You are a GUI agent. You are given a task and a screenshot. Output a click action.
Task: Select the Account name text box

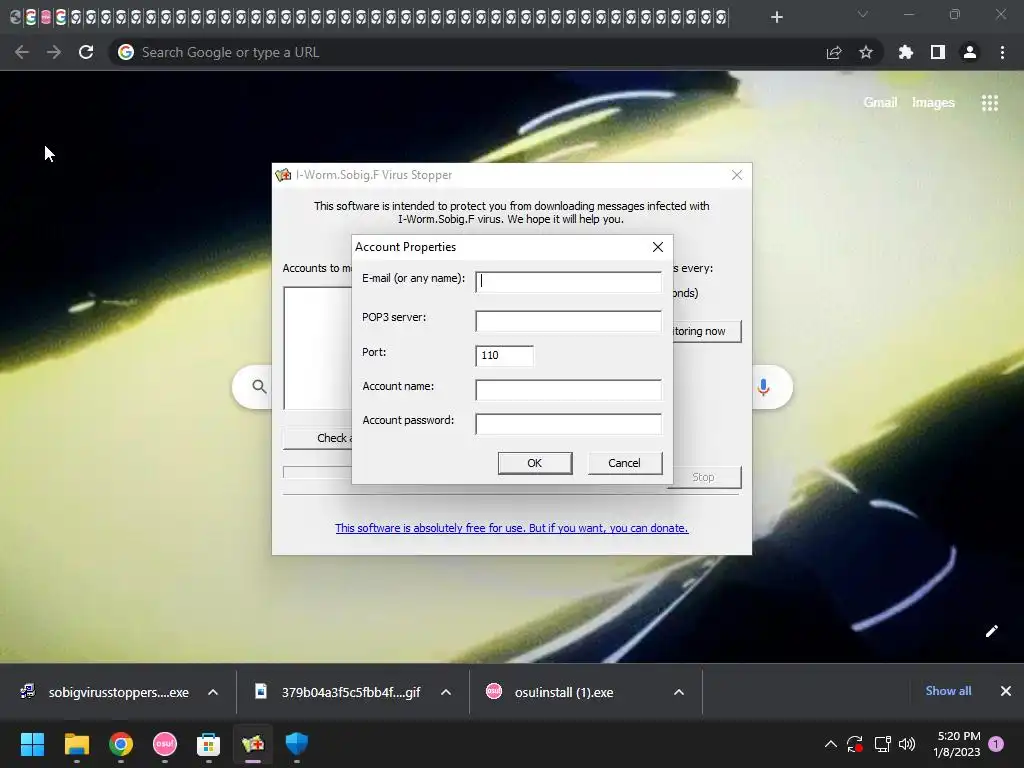(x=568, y=390)
